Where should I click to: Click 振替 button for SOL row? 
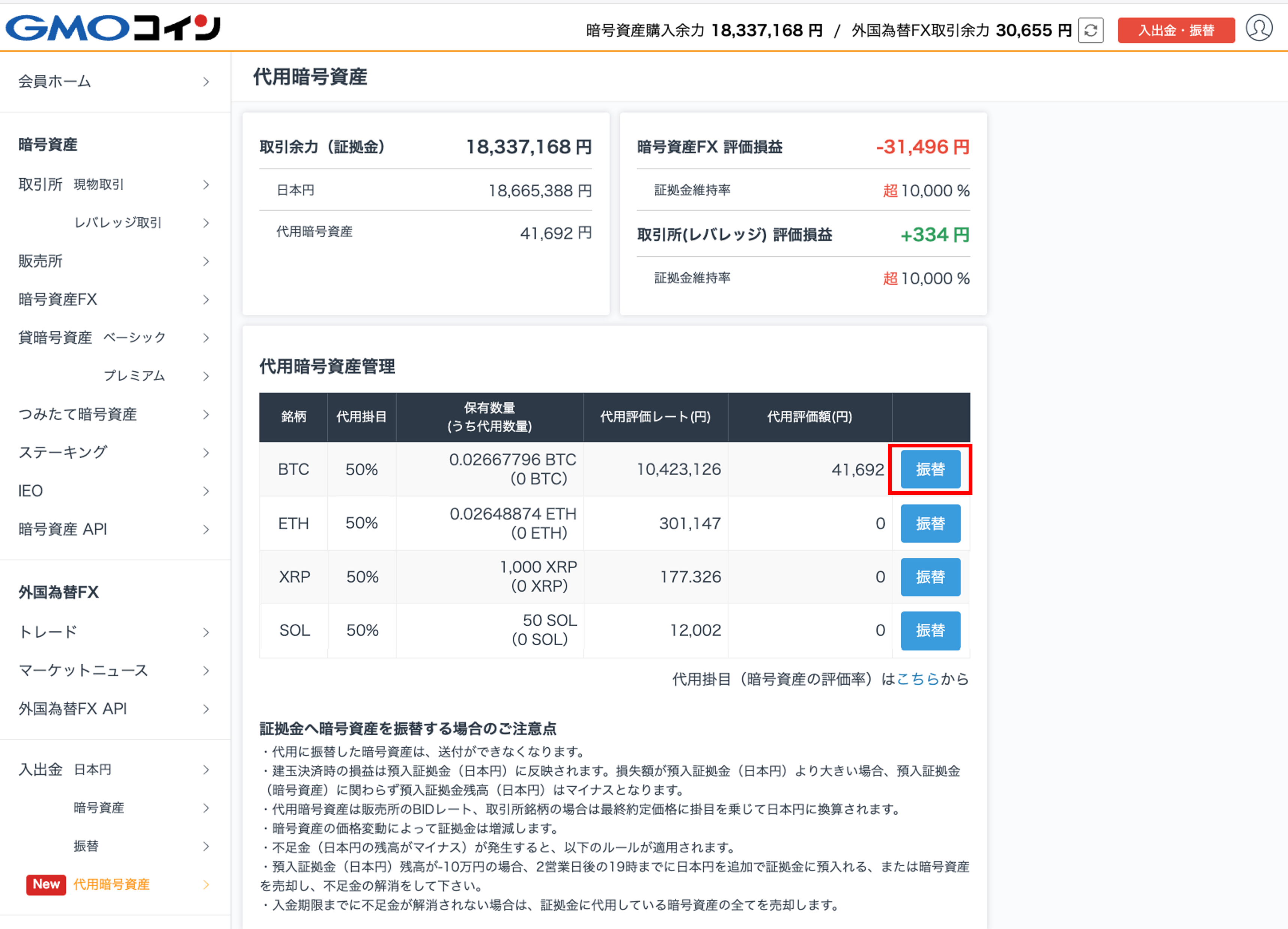[x=930, y=630]
